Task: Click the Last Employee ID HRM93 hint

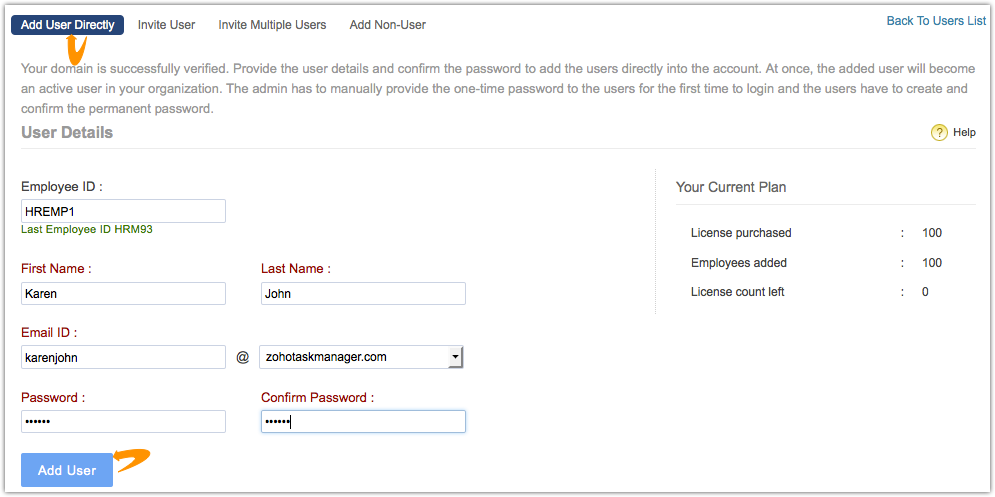Action: pyautogui.click(x=87, y=229)
